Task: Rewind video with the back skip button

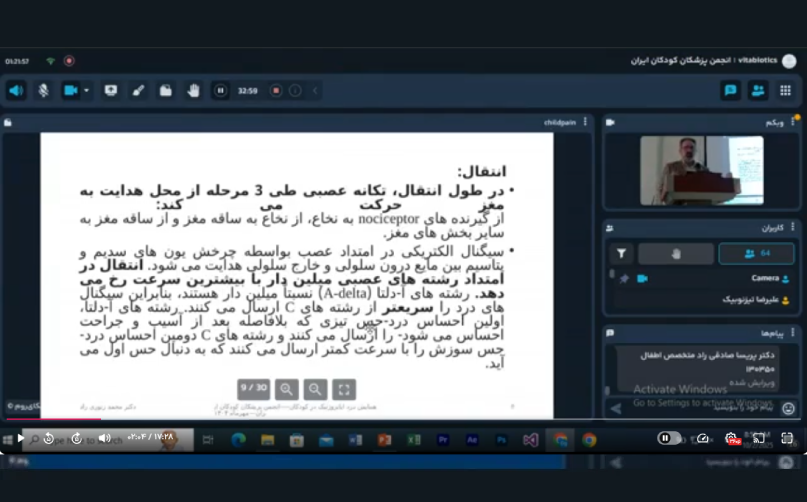Action: point(48,438)
